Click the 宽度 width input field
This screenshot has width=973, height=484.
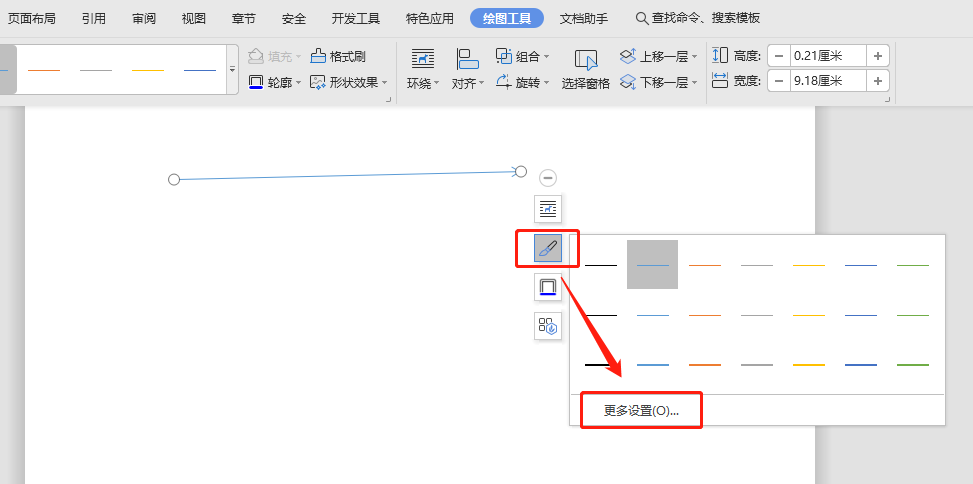coord(826,81)
